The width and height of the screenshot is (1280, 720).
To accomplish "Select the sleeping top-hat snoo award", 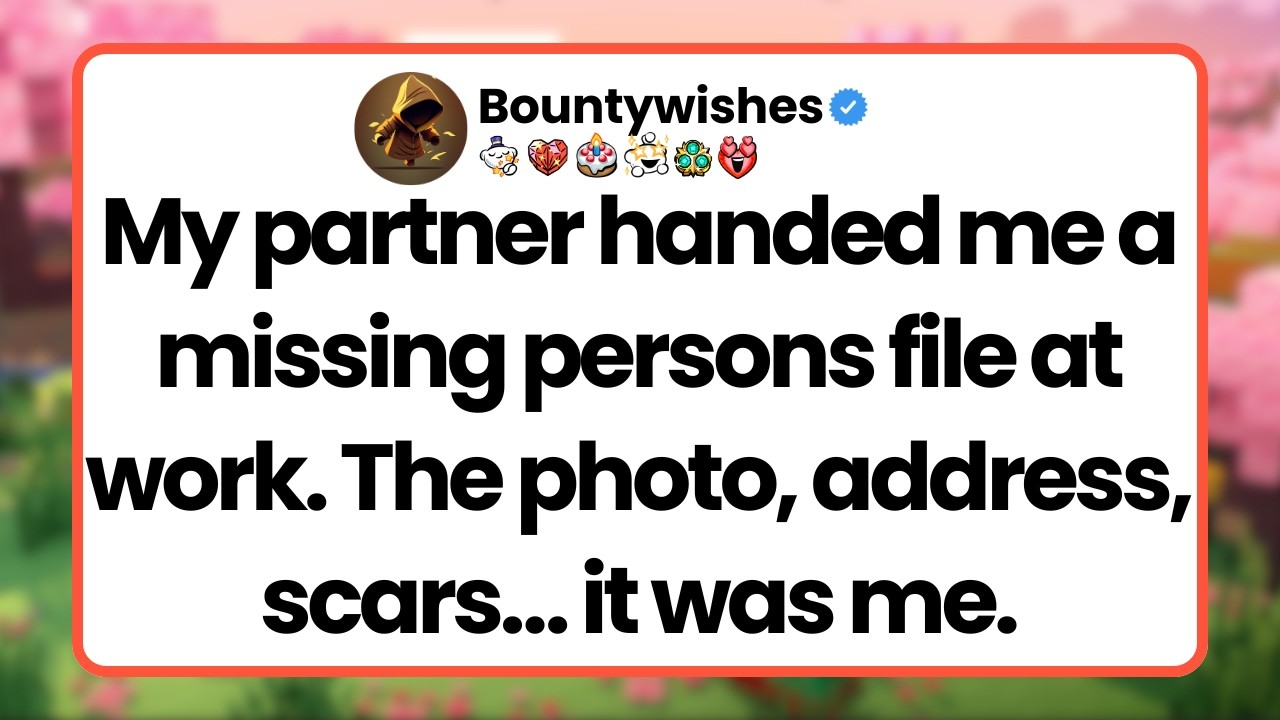I will [x=499, y=155].
